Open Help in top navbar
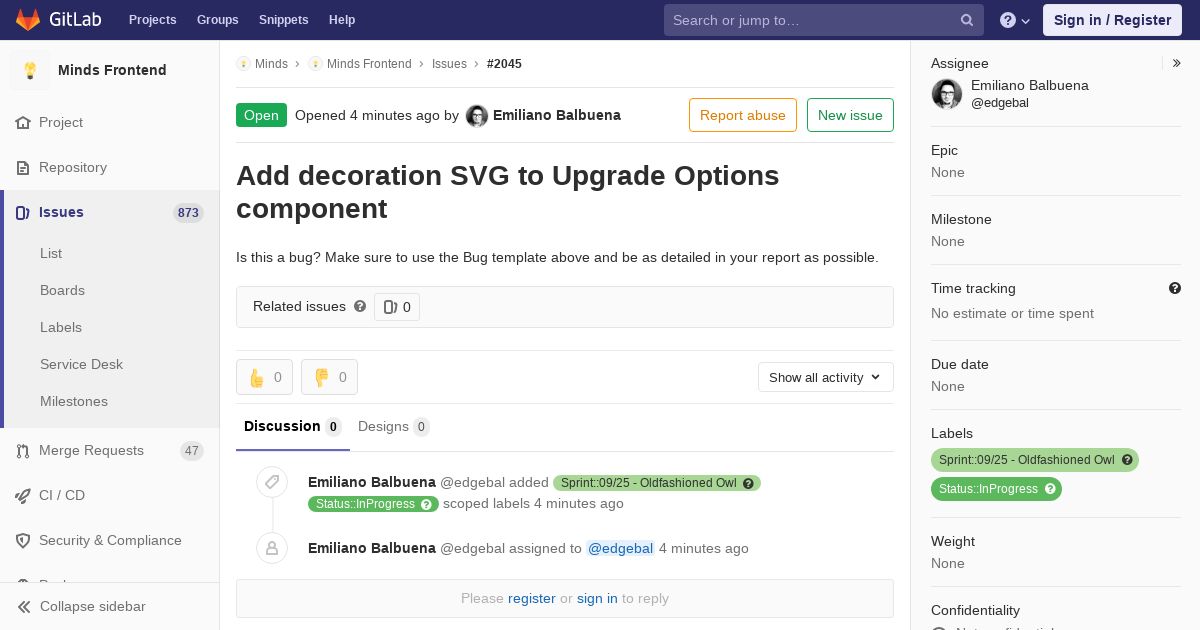This screenshot has width=1200, height=630. [342, 20]
